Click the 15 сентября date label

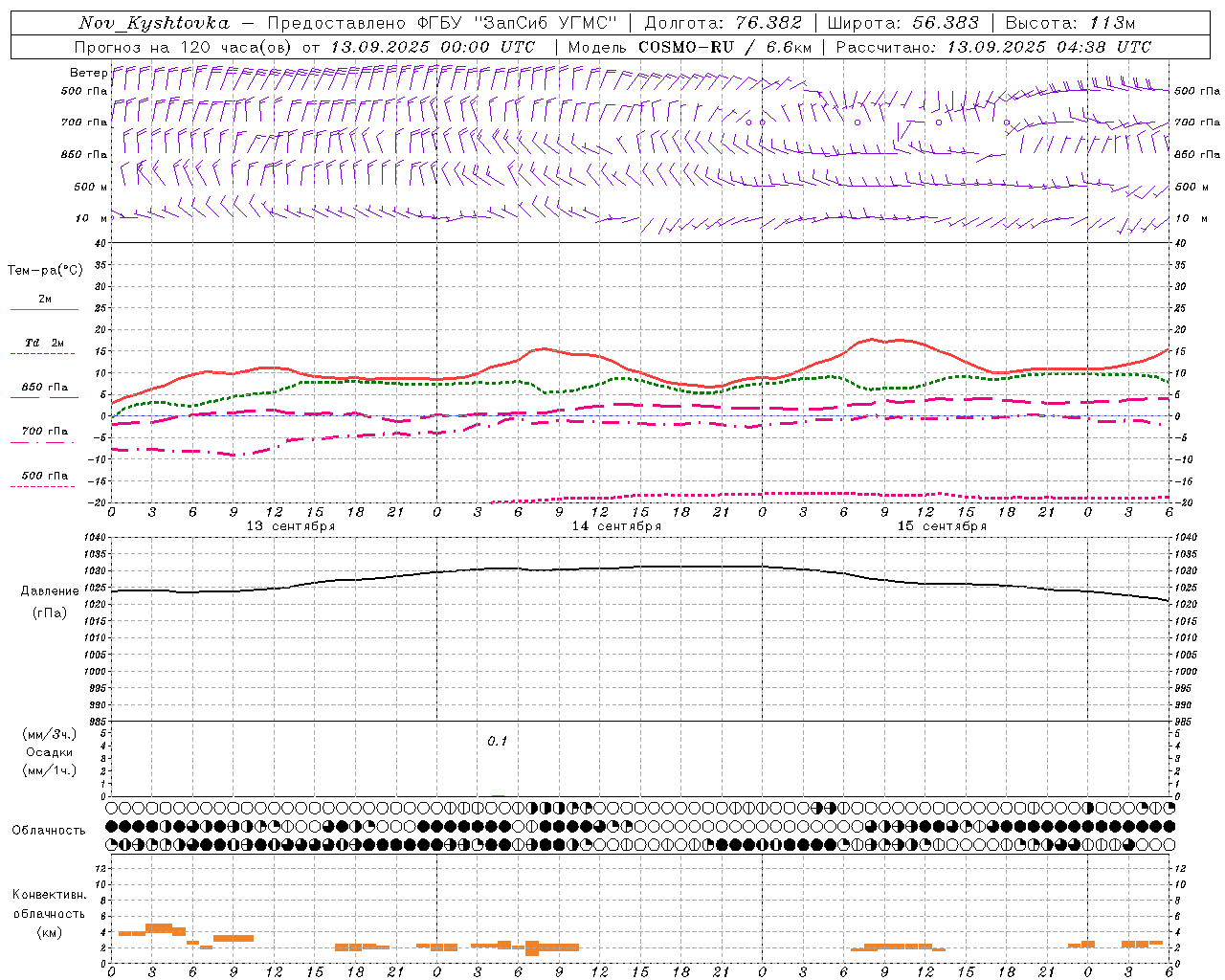[x=942, y=526]
